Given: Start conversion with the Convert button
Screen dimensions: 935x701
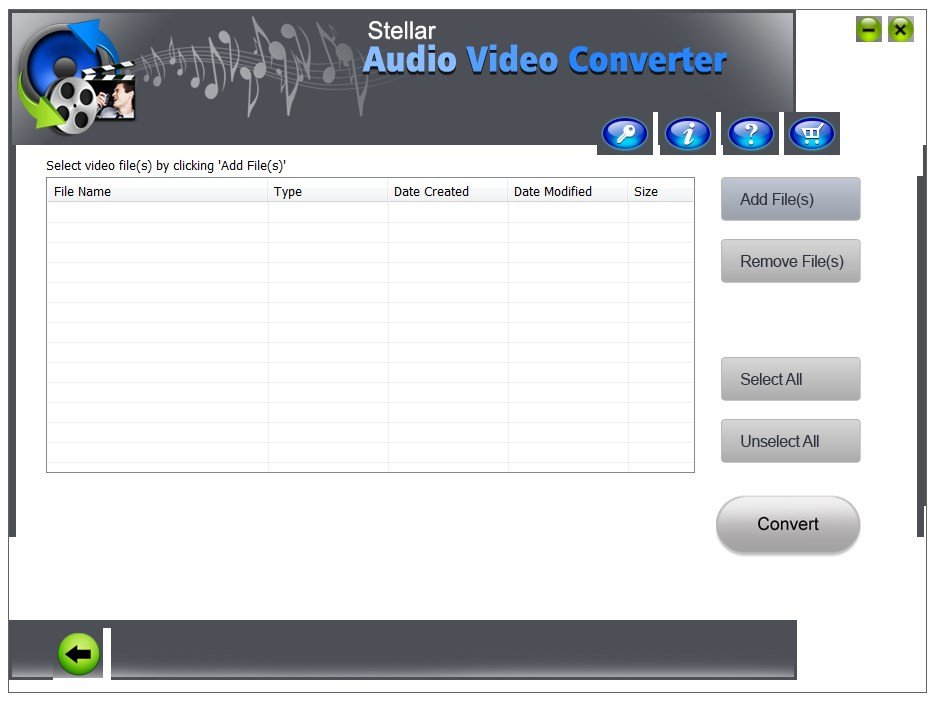Looking at the screenshot, I should click(x=788, y=524).
